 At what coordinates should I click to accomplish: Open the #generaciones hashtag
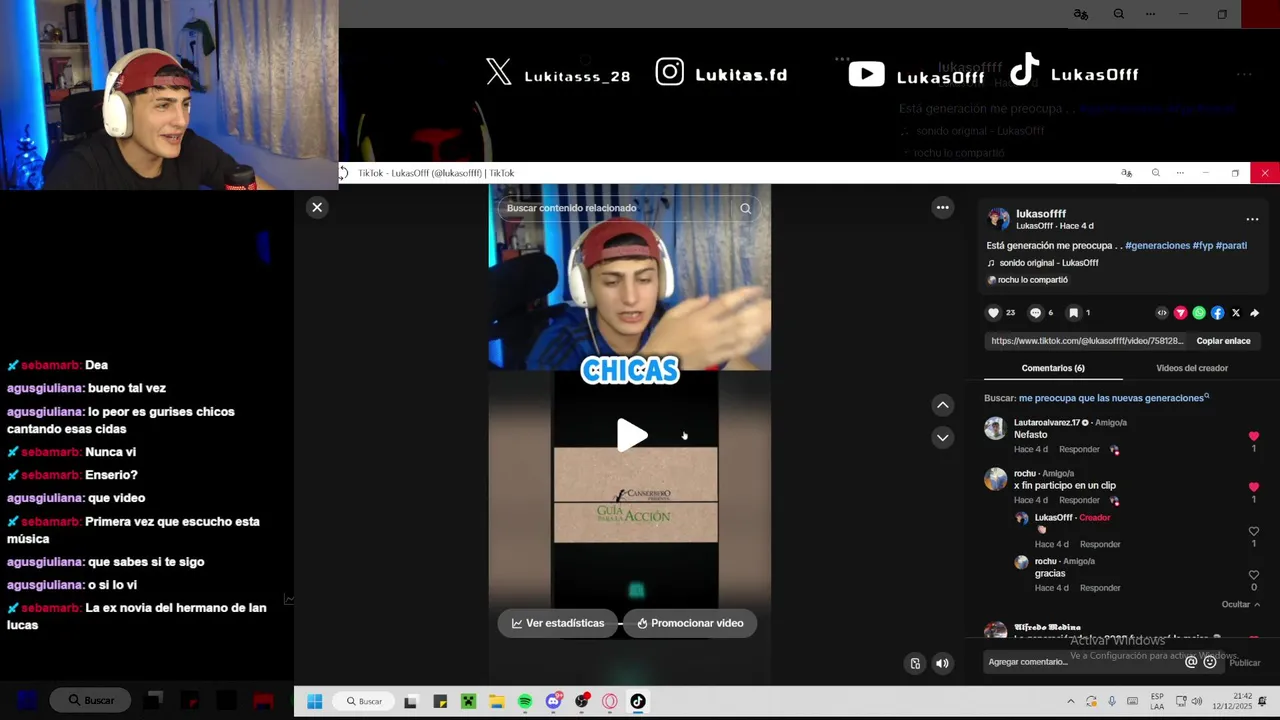coord(1157,245)
